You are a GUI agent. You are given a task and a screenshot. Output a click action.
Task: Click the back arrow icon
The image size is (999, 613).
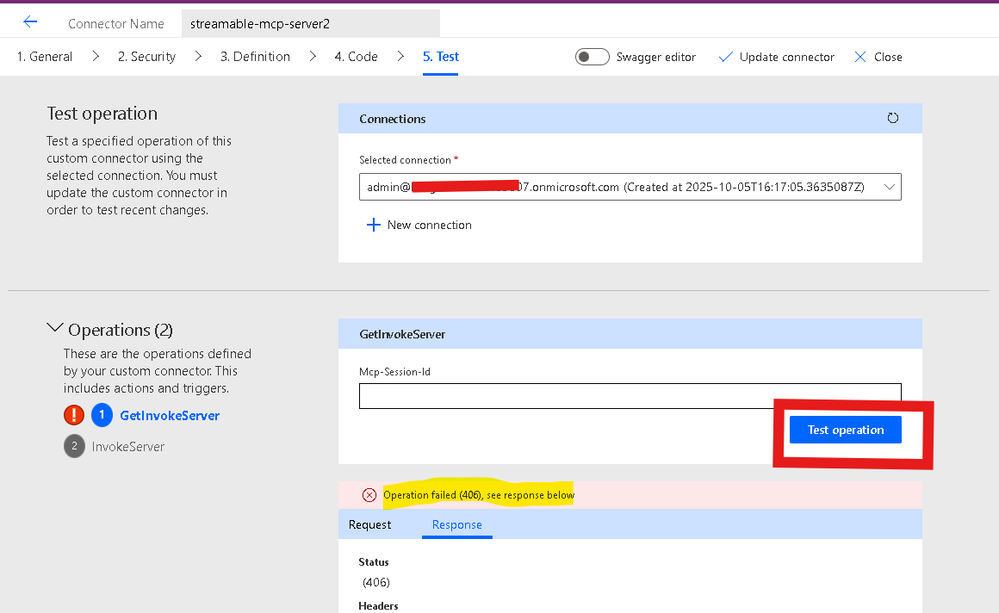[x=30, y=22]
